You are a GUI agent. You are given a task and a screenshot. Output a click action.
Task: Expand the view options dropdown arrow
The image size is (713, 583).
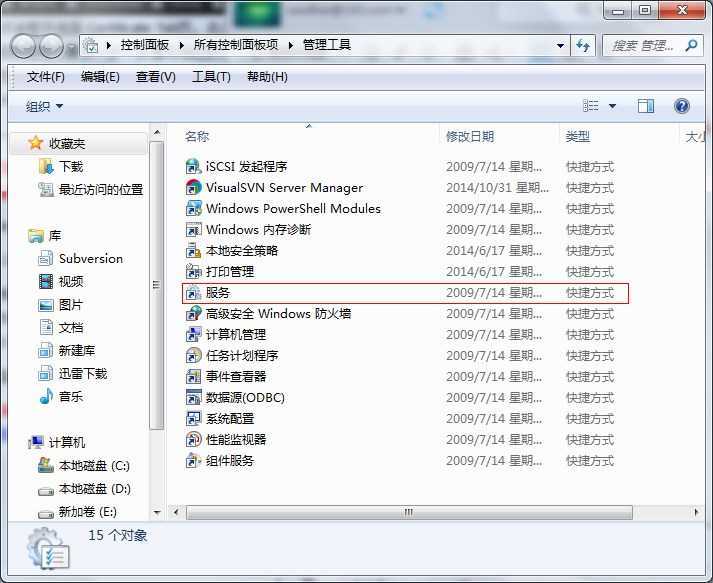point(612,106)
